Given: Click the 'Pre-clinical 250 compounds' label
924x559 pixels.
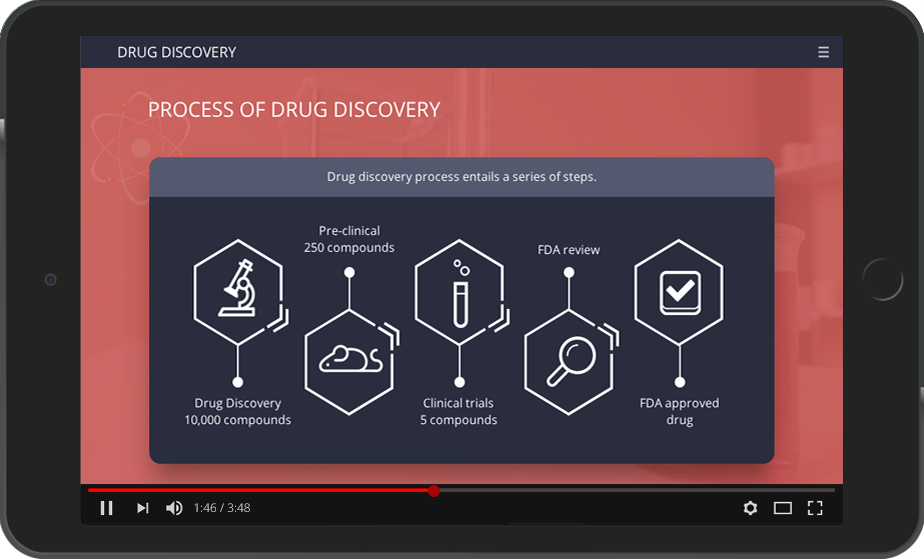Looking at the screenshot, I should [x=349, y=239].
